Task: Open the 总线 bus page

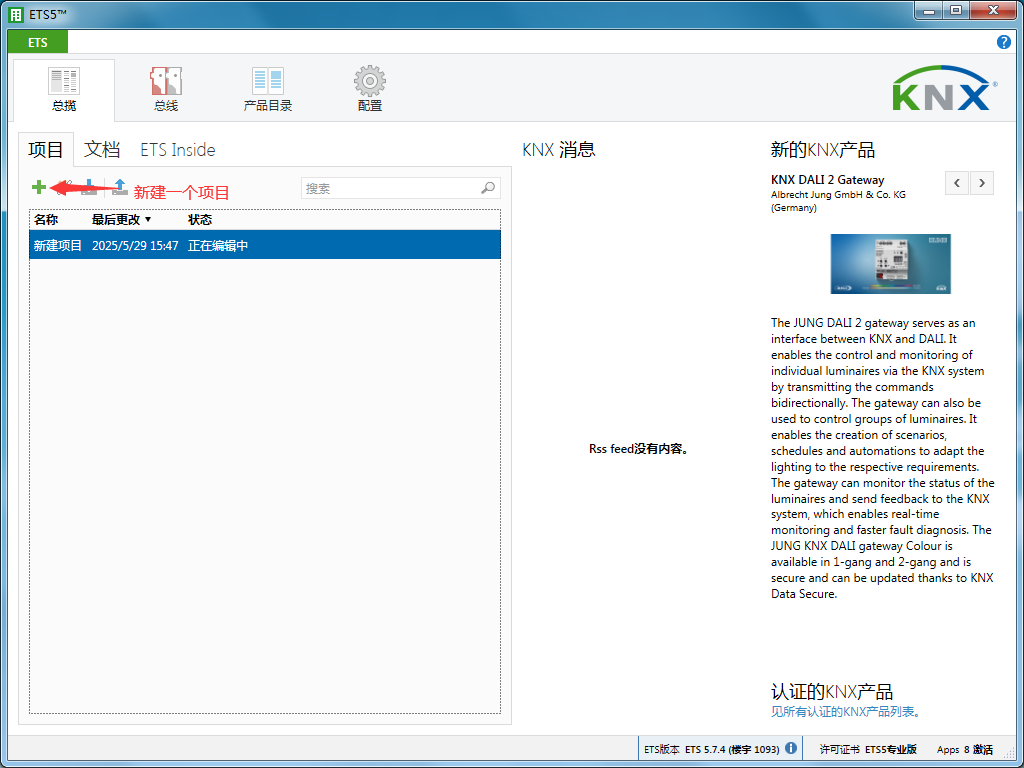Action: pos(166,89)
